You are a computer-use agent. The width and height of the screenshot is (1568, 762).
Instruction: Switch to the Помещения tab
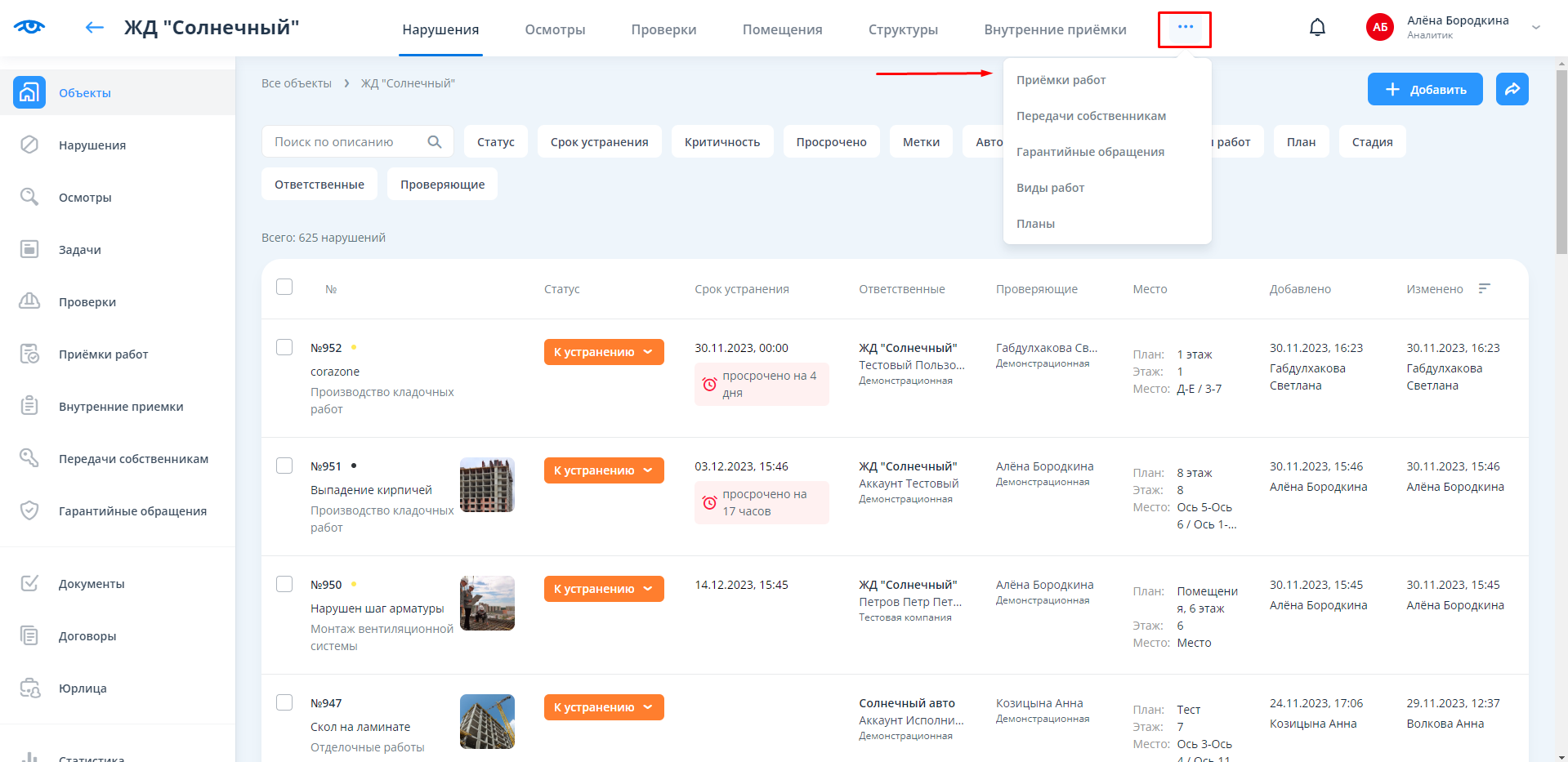pyautogui.click(x=782, y=29)
